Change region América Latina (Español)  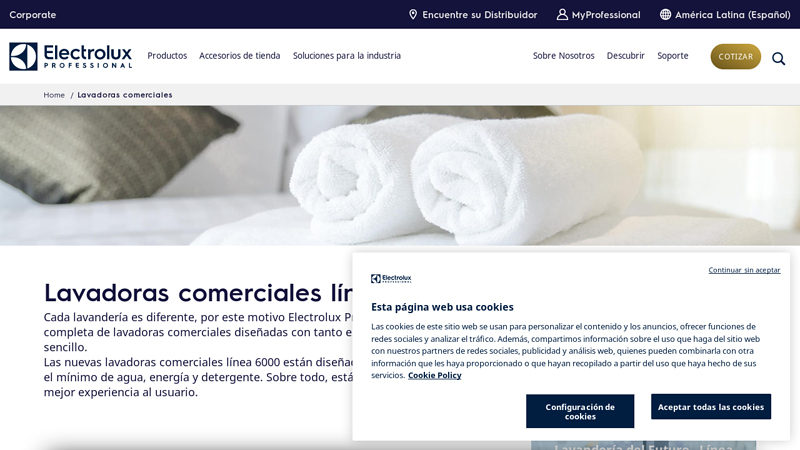[733, 15]
